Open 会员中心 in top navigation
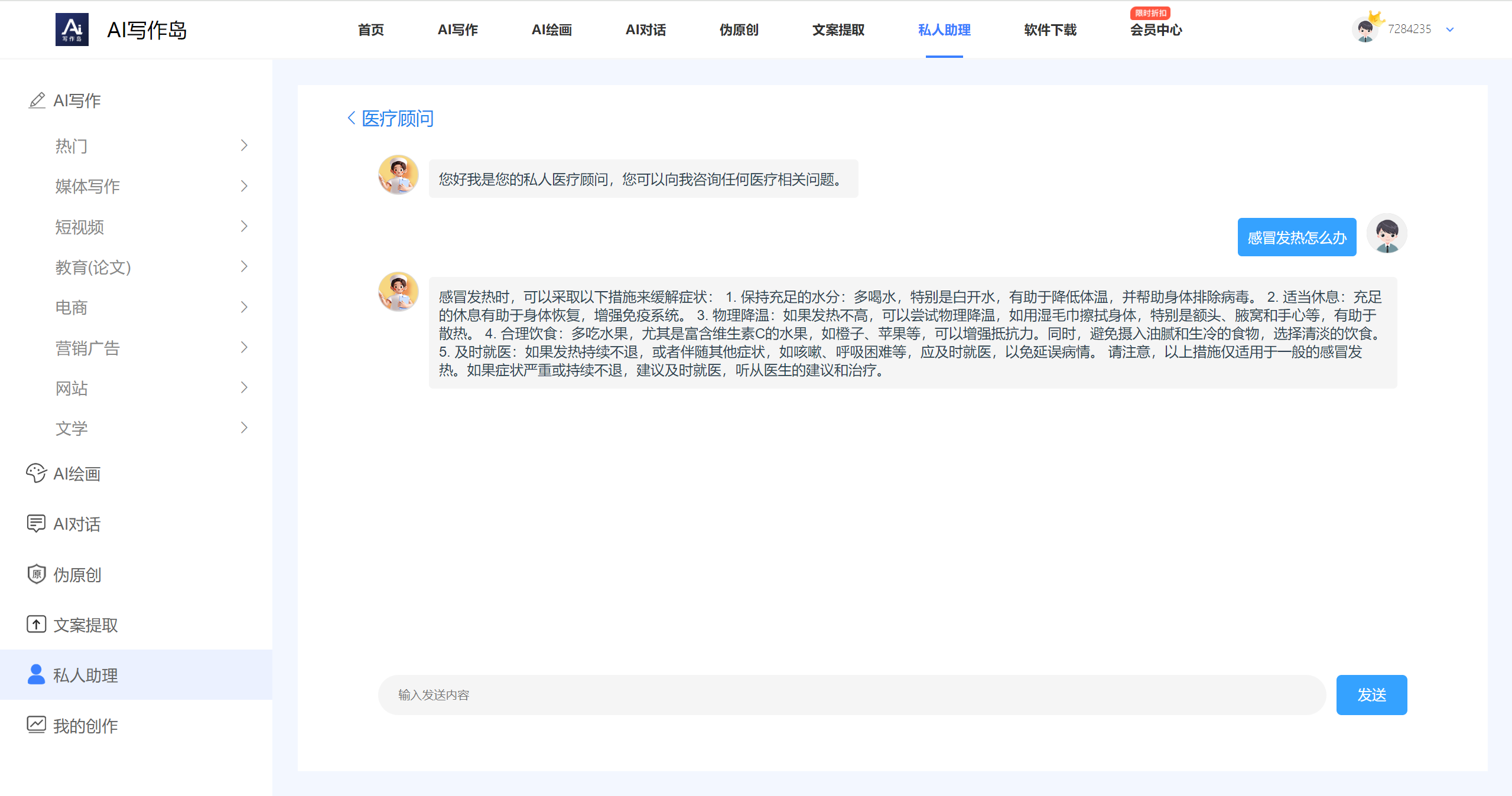This screenshot has height=796, width=1512. (1156, 30)
